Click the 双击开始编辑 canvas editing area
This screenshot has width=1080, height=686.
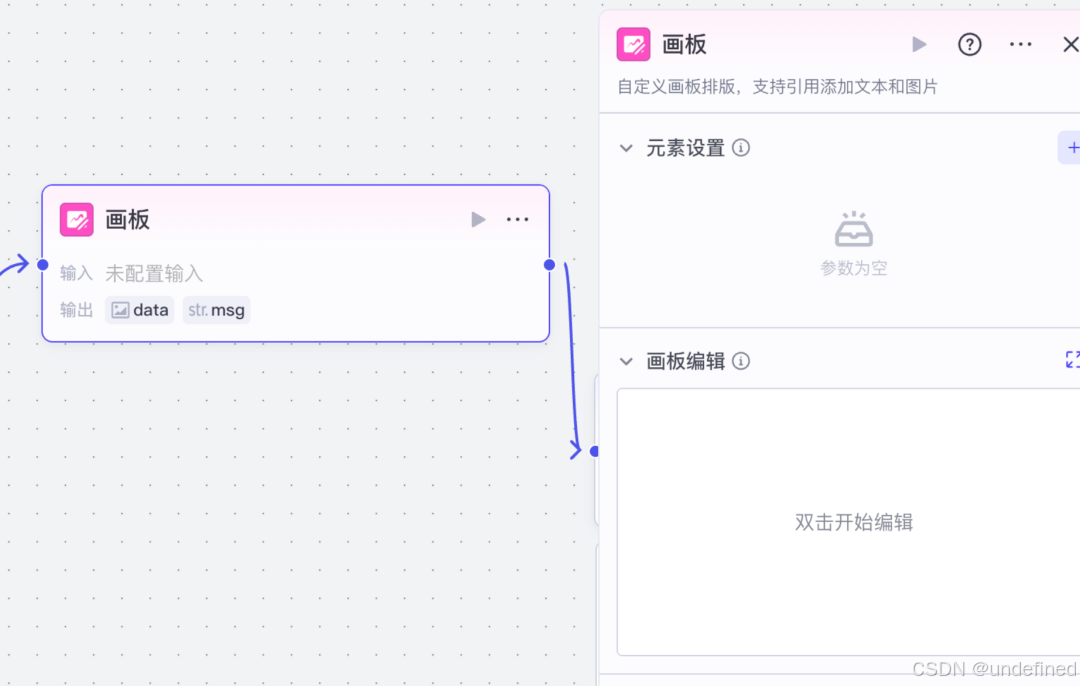click(x=849, y=522)
